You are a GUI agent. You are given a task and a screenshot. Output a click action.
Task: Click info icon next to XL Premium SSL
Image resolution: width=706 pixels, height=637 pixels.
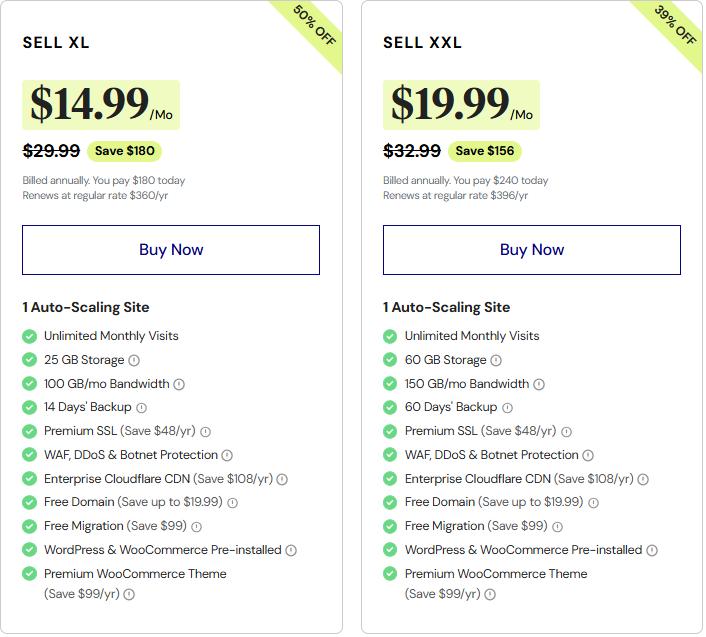(x=205, y=432)
